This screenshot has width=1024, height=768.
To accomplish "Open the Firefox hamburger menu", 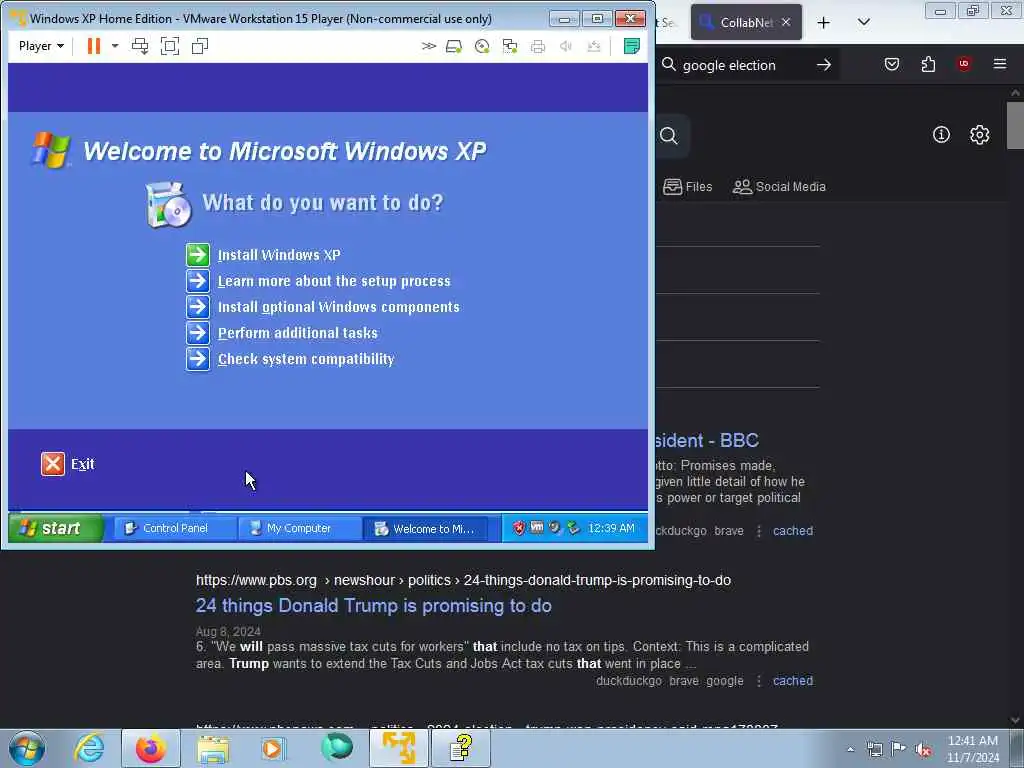I will (1000, 64).
